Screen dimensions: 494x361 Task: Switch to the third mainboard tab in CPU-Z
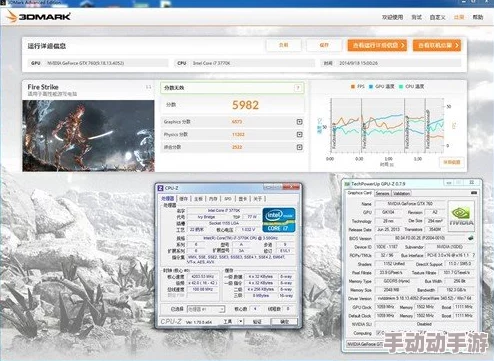tap(198, 199)
